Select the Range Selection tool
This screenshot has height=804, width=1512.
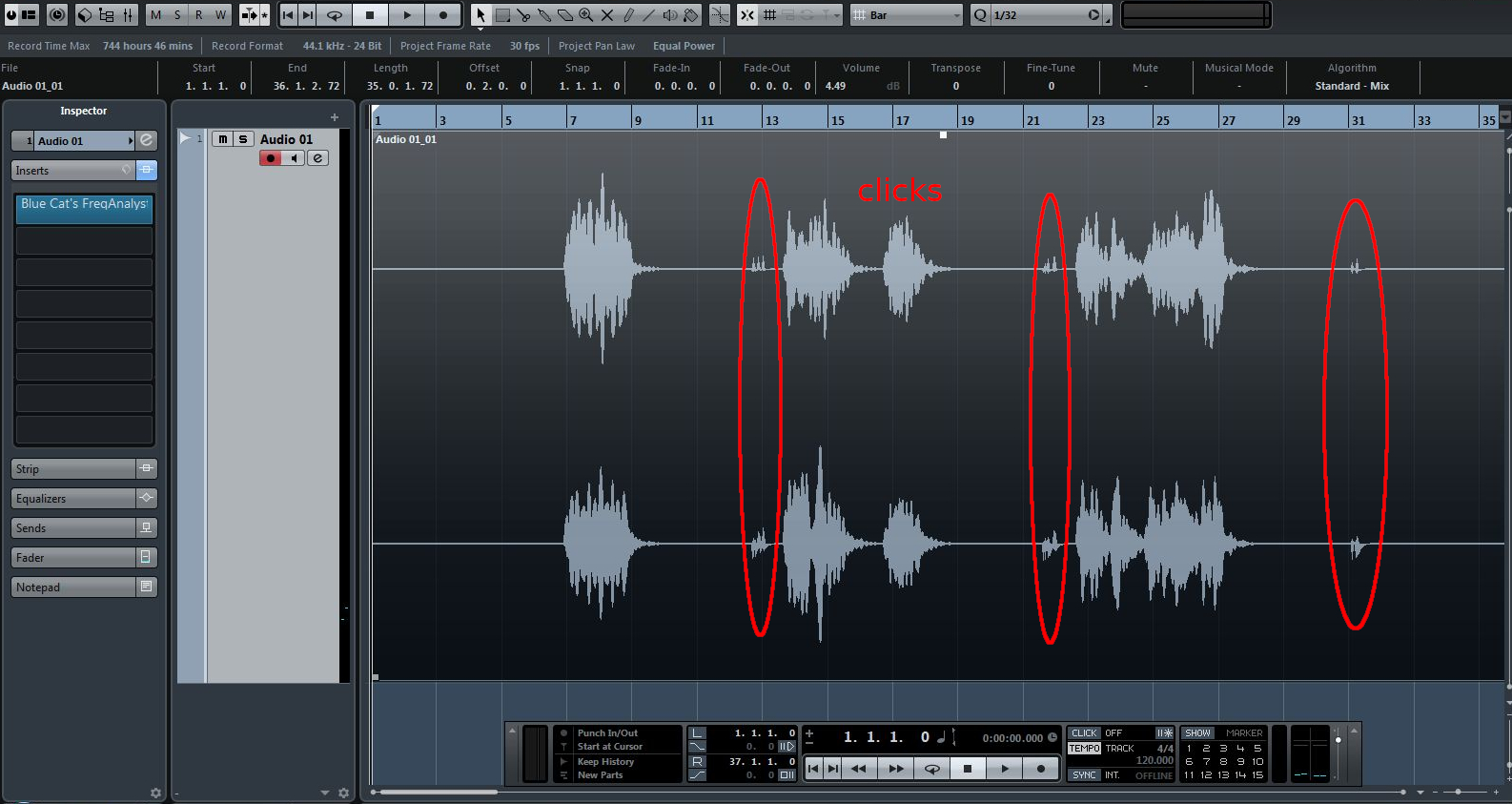(x=502, y=15)
